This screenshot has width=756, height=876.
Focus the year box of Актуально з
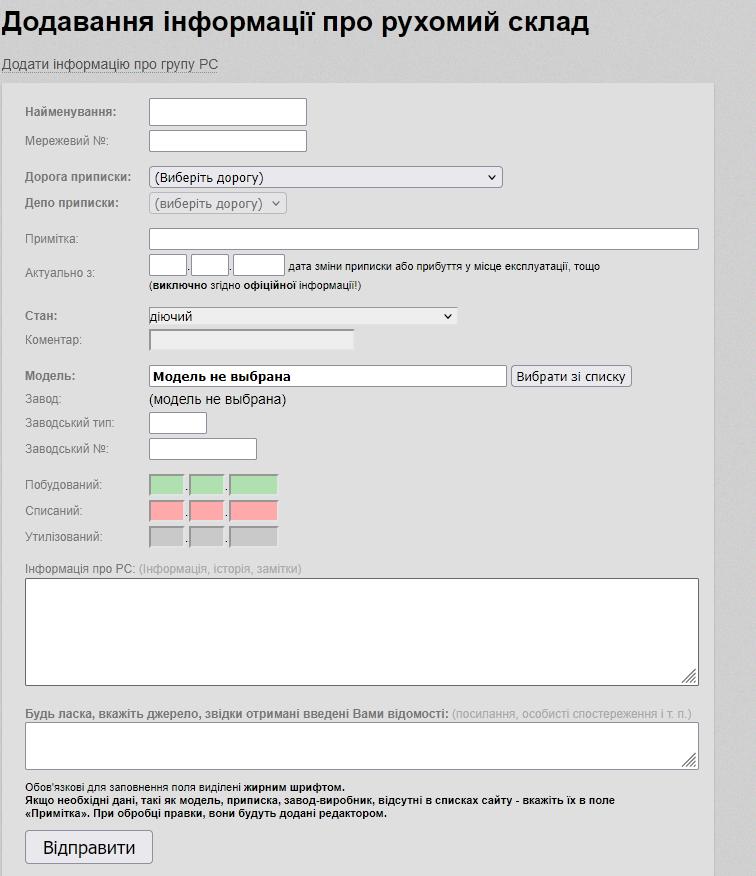pyautogui.click(x=259, y=265)
